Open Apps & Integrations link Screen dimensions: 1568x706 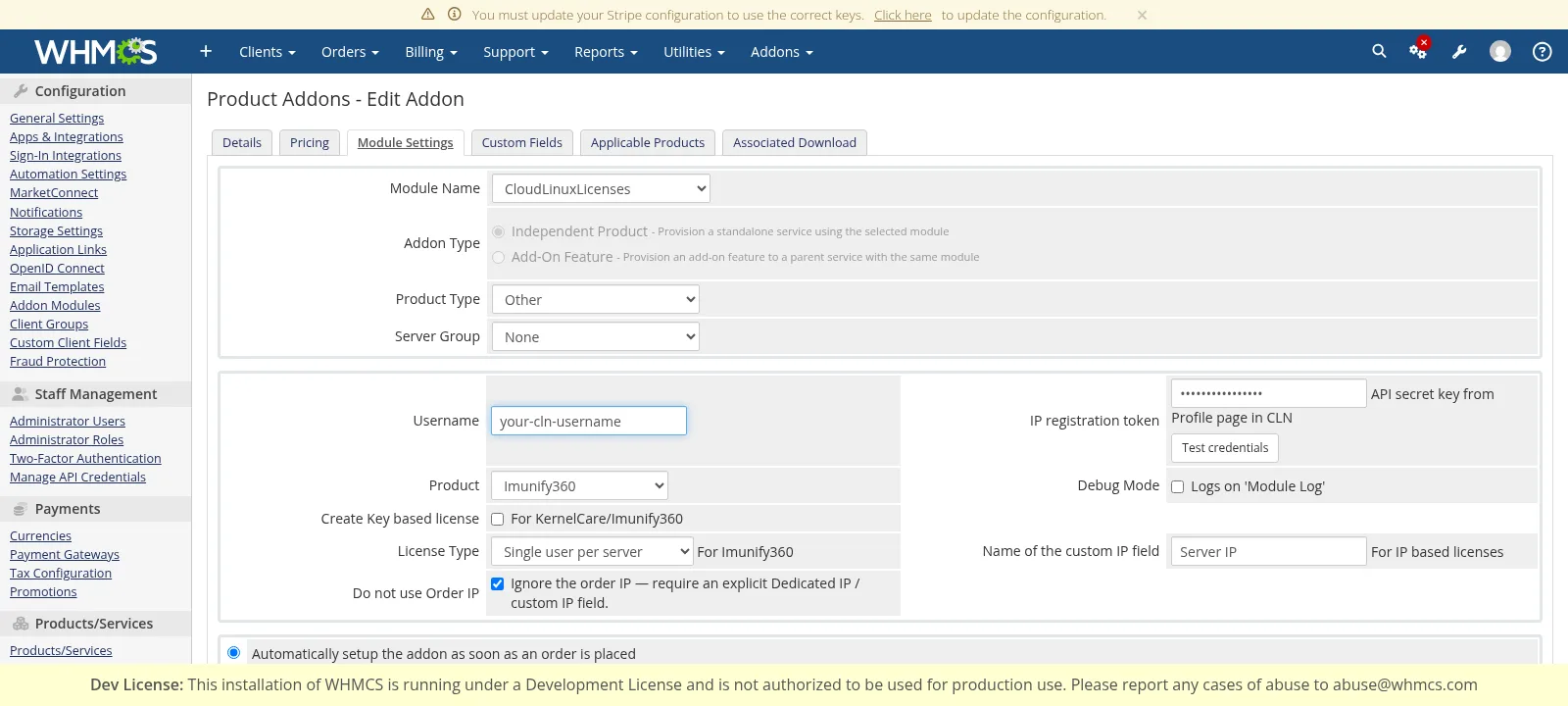click(67, 136)
